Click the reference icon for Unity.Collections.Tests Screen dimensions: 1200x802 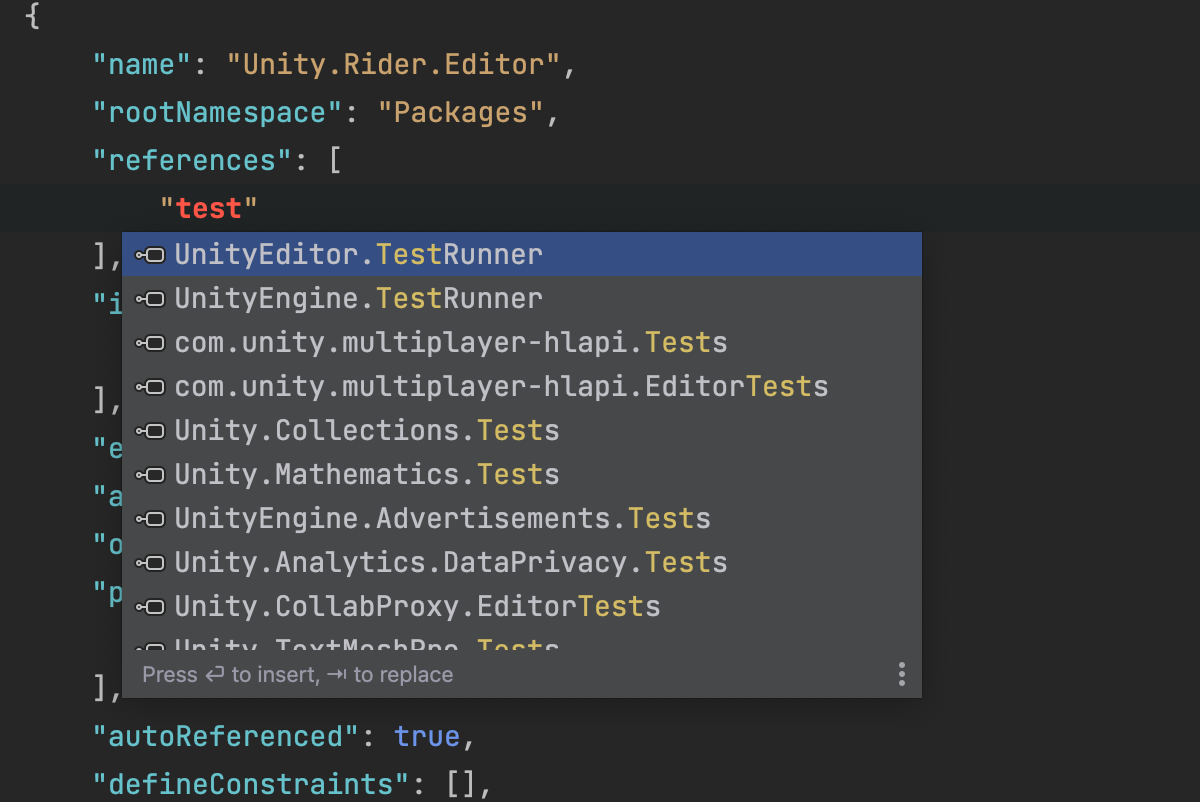[150, 431]
